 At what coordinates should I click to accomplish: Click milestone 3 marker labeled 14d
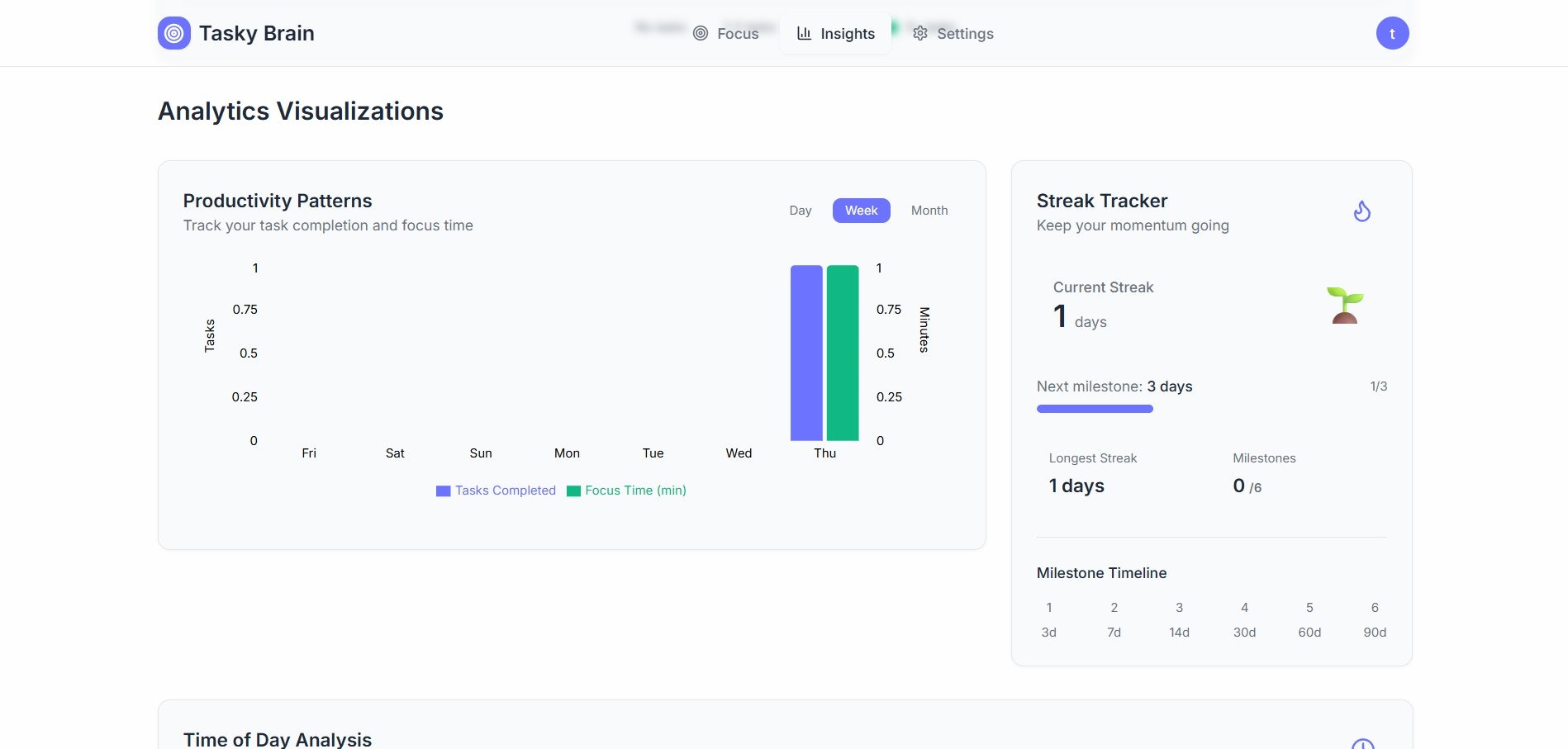pos(1179,619)
